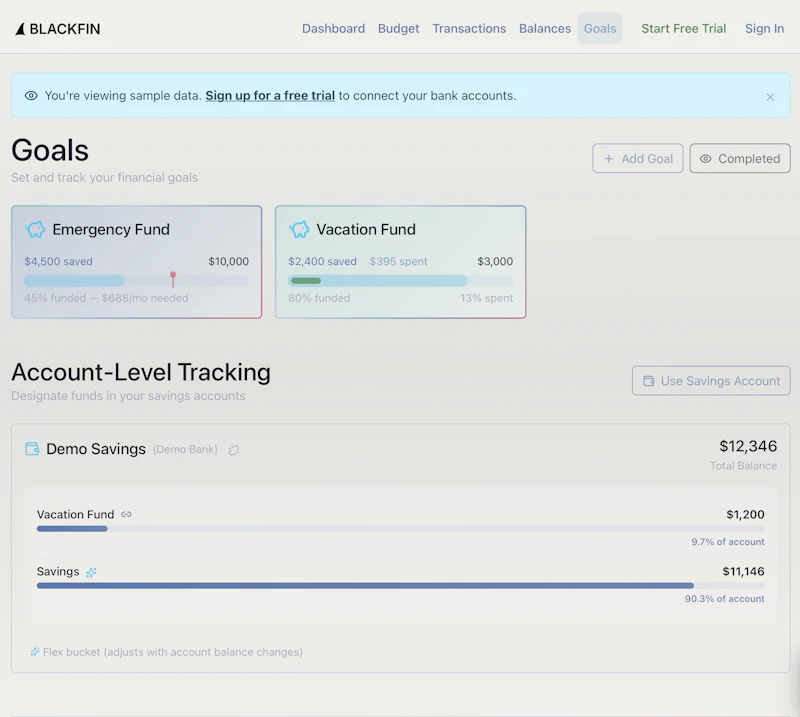The image size is (800, 717).
Task: Go to the Budget page
Action: pos(398,29)
